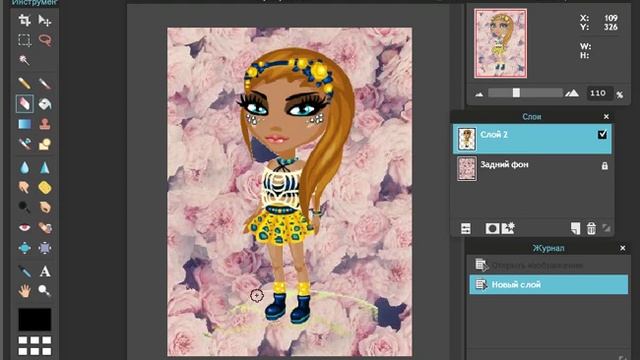
Task: Select the Dodge tool
Action: point(24,207)
